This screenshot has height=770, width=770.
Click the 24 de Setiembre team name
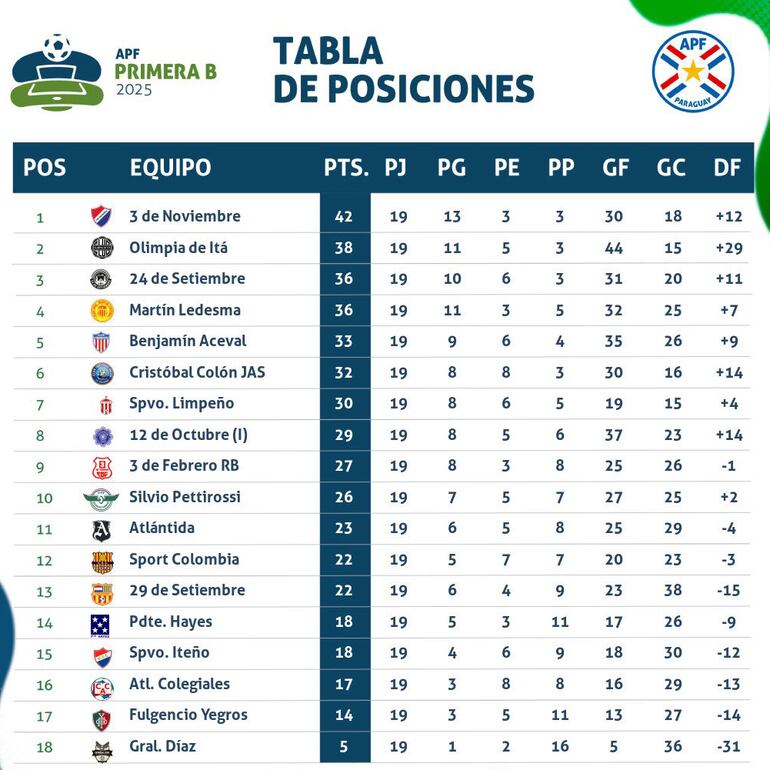pos(187,278)
